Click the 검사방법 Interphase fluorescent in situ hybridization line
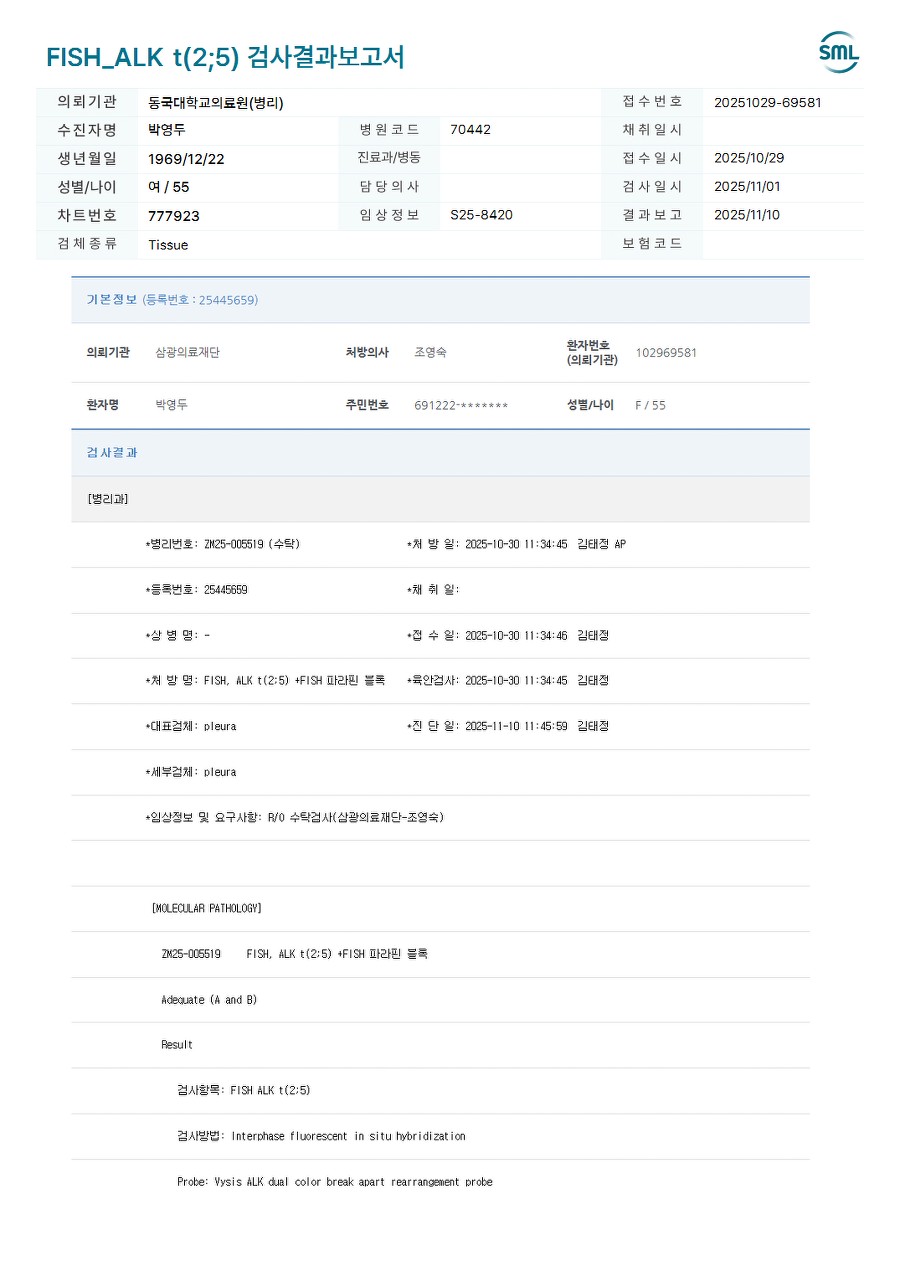The width and height of the screenshot is (900, 1271). [x=321, y=1136]
